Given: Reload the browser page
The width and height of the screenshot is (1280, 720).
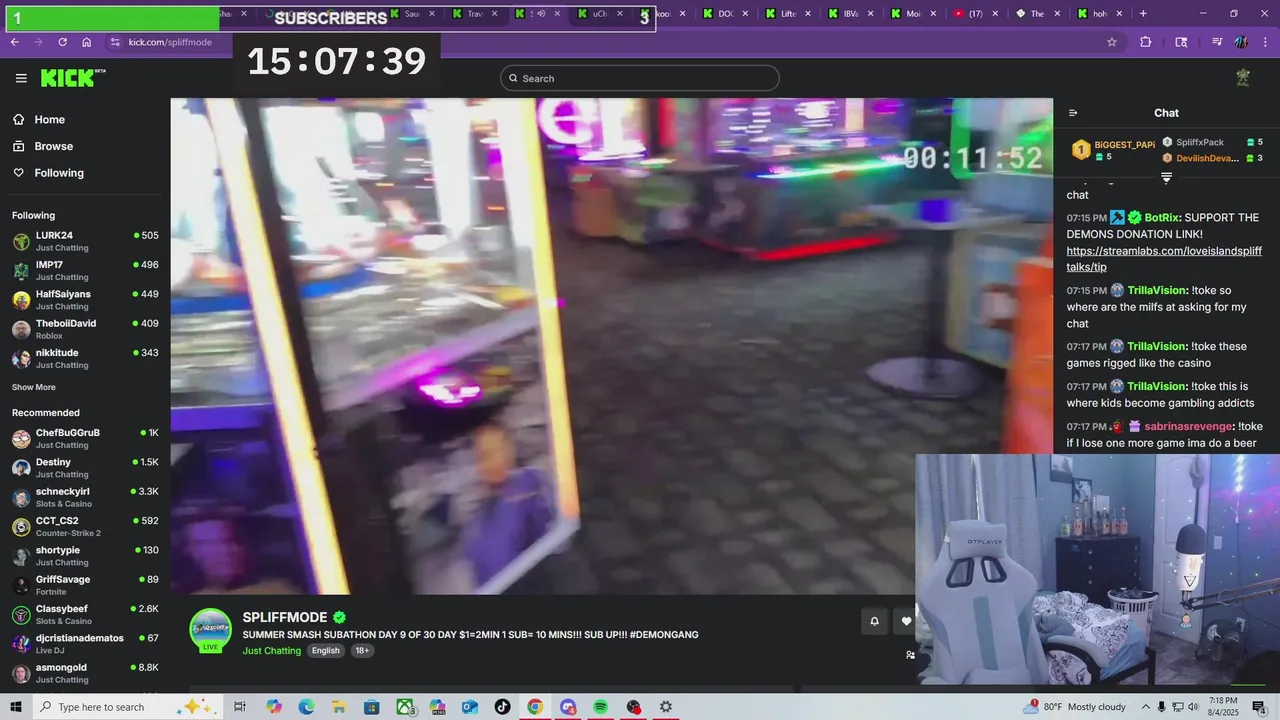Looking at the screenshot, I should [62, 42].
